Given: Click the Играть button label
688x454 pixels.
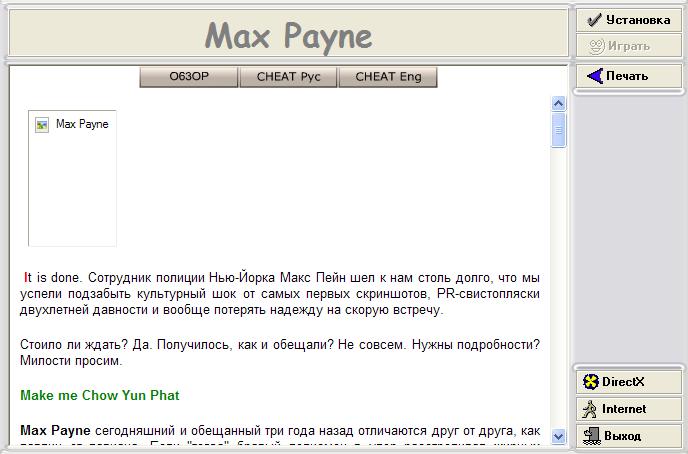Looking at the screenshot, I should point(628,46).
